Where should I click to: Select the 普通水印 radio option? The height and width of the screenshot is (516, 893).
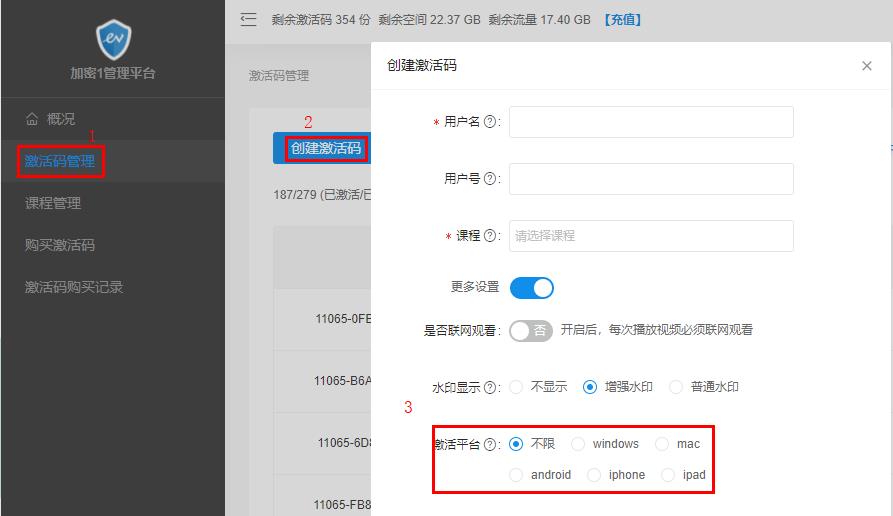click(x=676, y=387)
